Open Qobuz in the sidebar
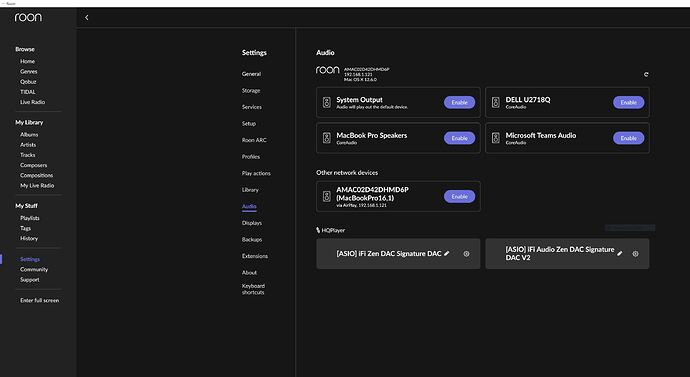Viewport: 690px width, 377px height. click(28, 81)
